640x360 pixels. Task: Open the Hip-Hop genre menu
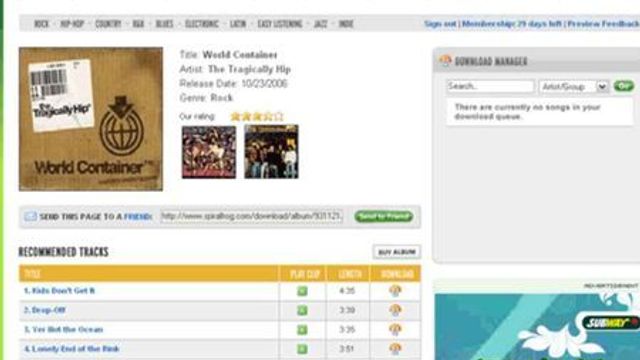[x=72, y=24]
